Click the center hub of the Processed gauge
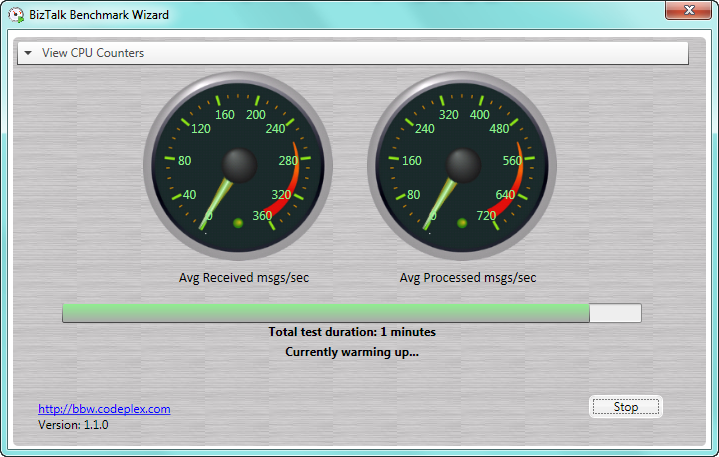The height and width of the screenshot is (457, 719). point(463,164)
